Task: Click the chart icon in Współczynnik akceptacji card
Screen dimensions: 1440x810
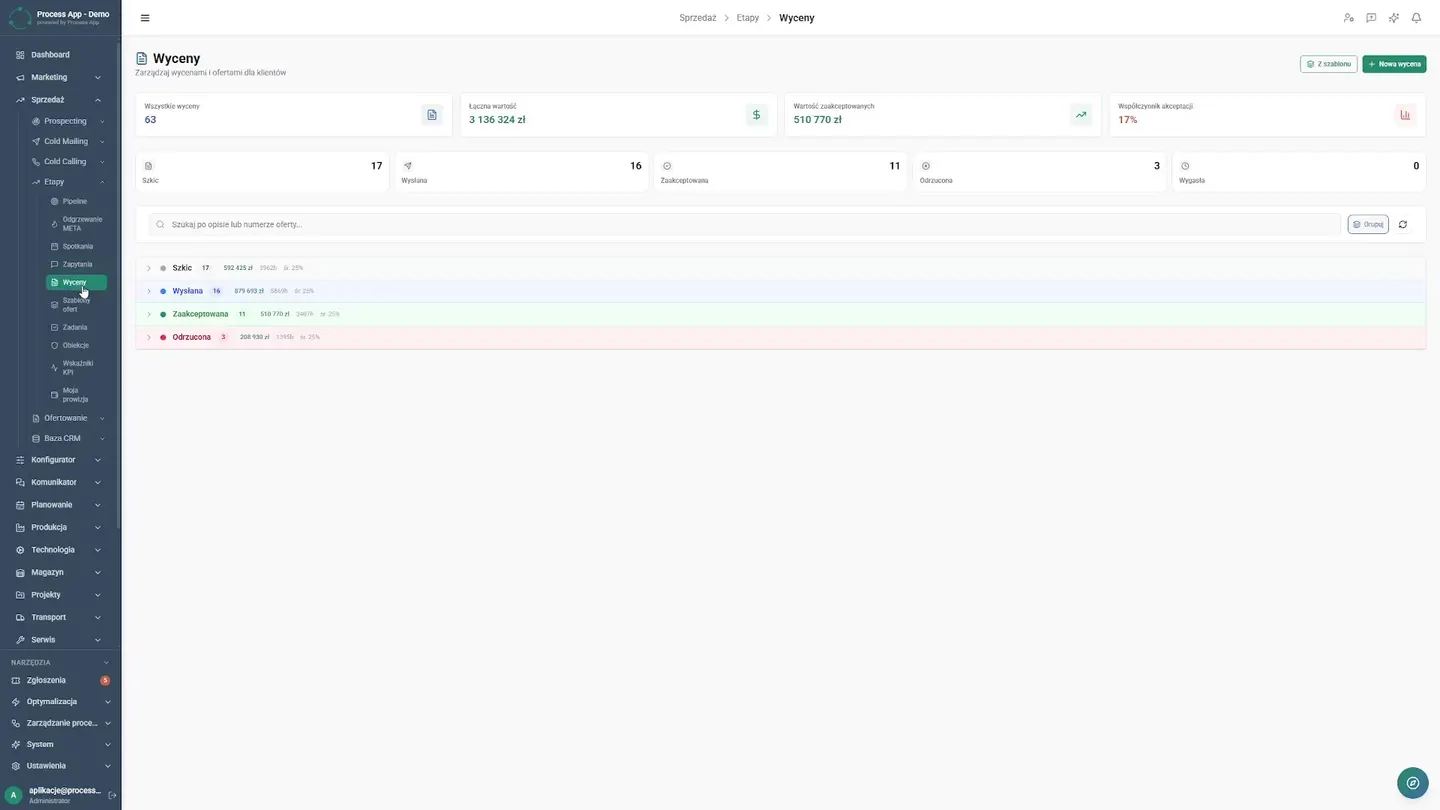Action: click(x=1405, y=115)
